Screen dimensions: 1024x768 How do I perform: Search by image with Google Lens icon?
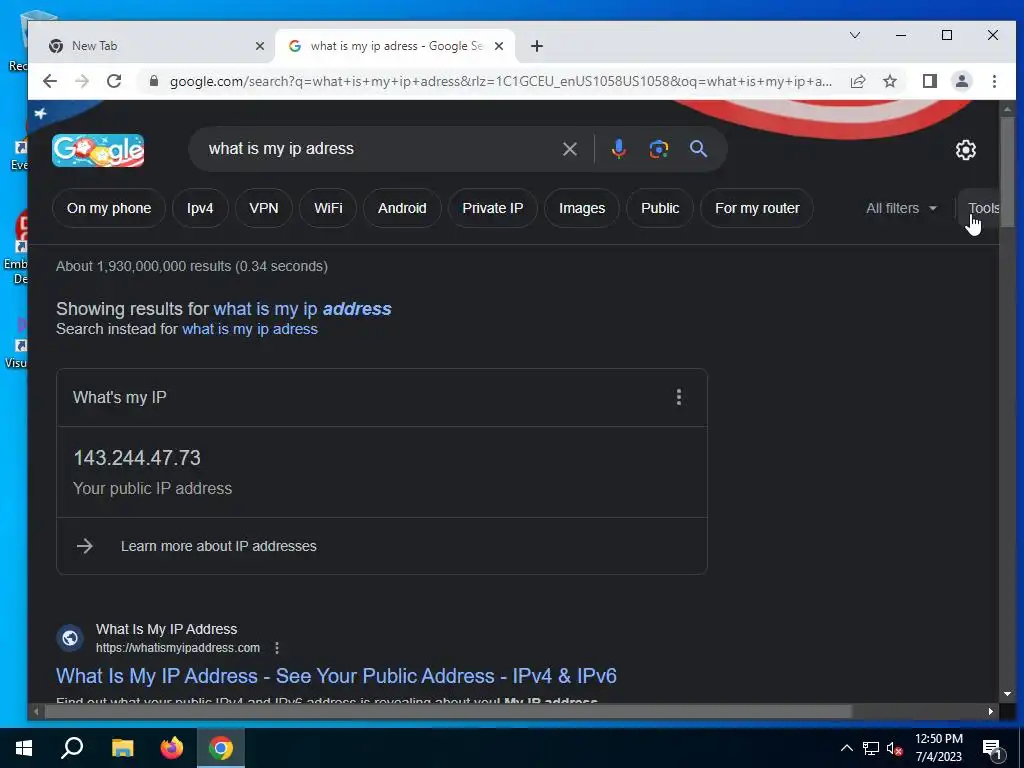click(x=658, y=149)
